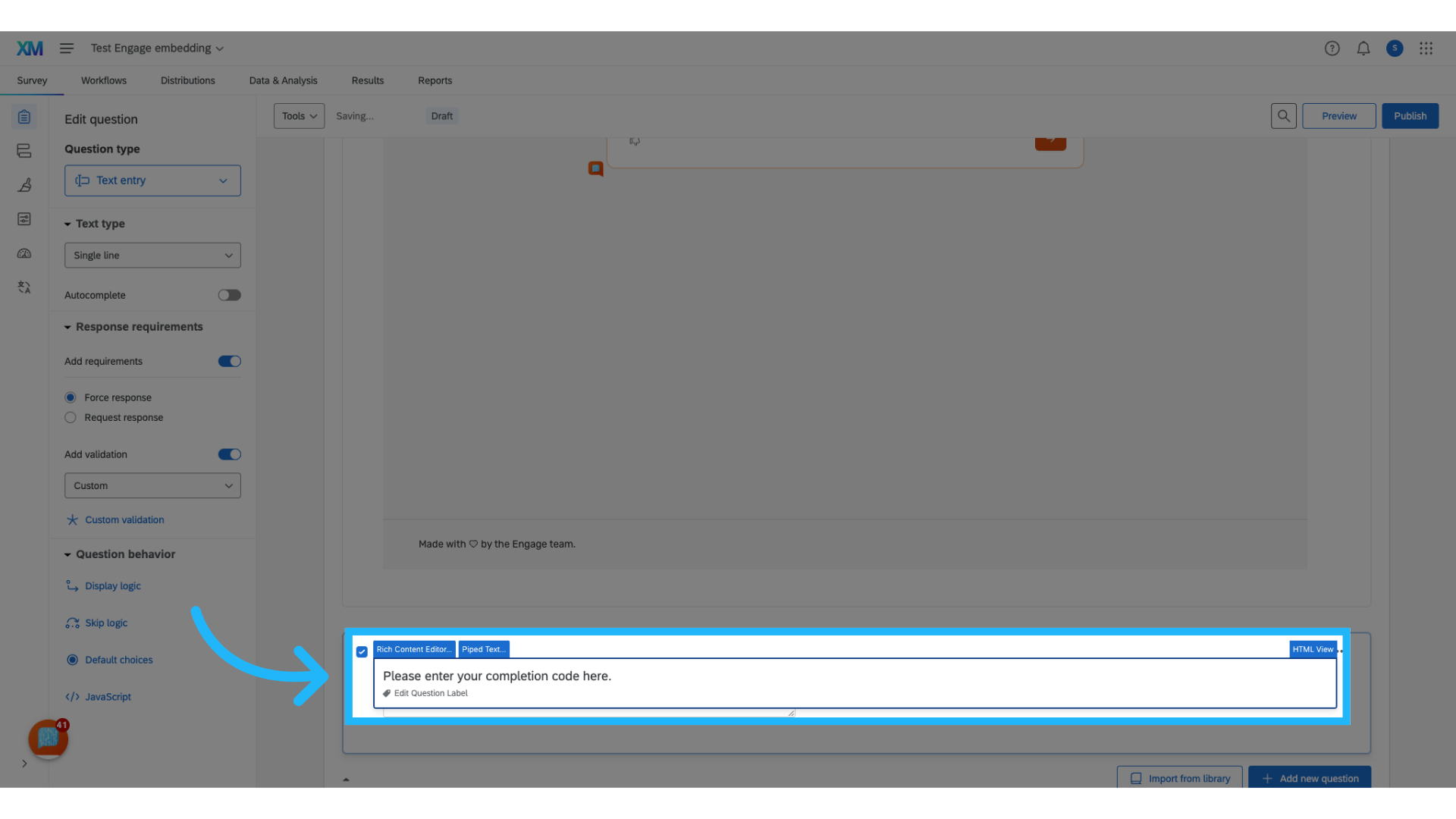
Task: Open the Translations sidebar icon
Action: point(24,287)
